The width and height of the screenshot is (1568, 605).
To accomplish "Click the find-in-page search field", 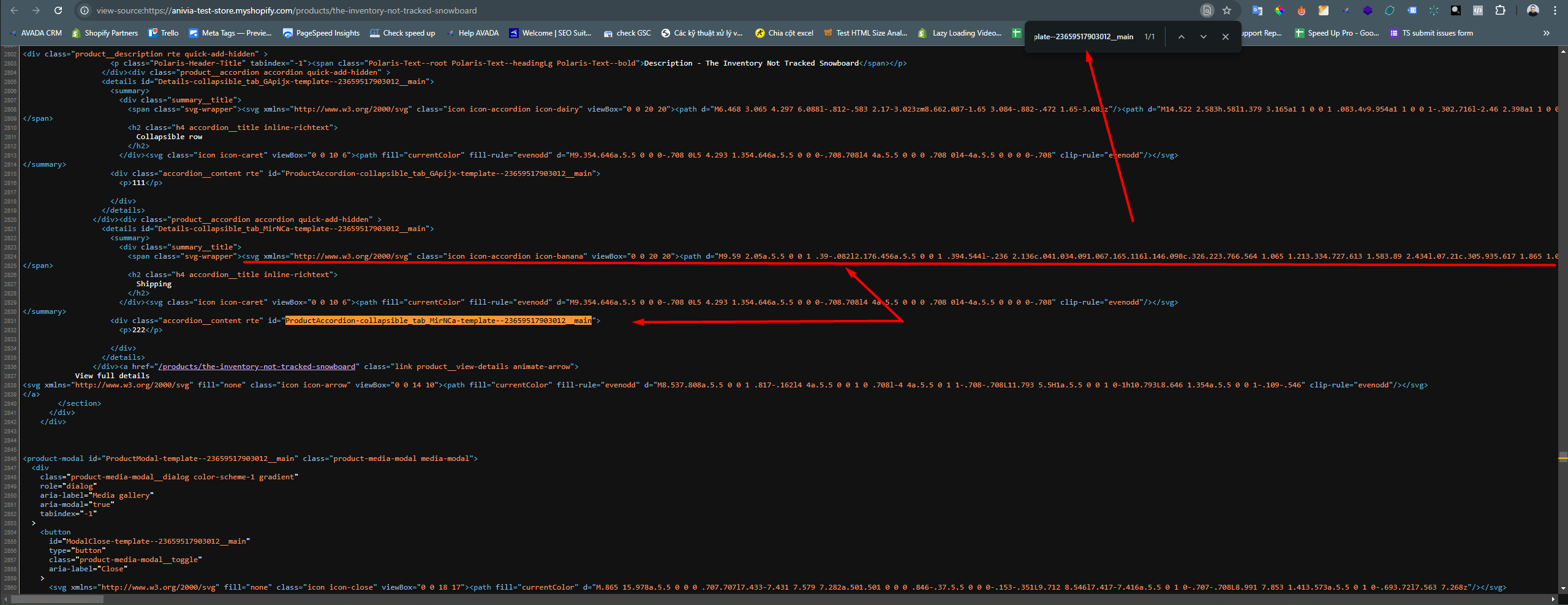I will pyautogui.click(x=1084, y=37).
